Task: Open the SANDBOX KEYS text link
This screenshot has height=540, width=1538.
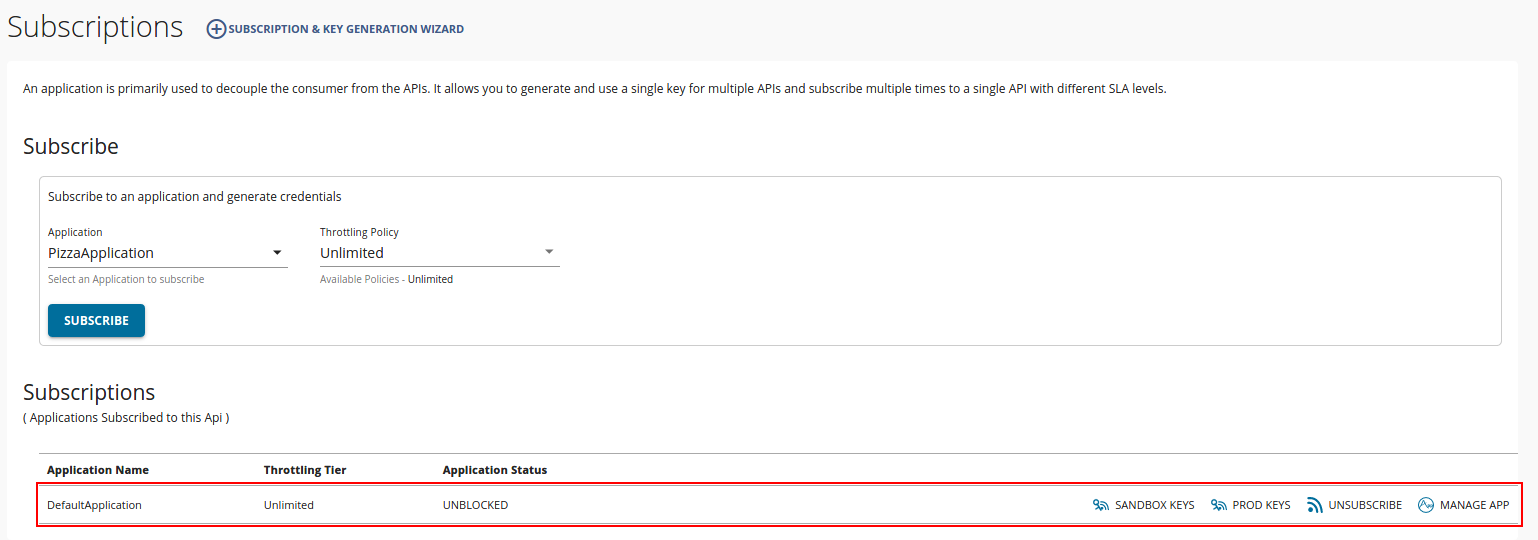Action: 1154,505
